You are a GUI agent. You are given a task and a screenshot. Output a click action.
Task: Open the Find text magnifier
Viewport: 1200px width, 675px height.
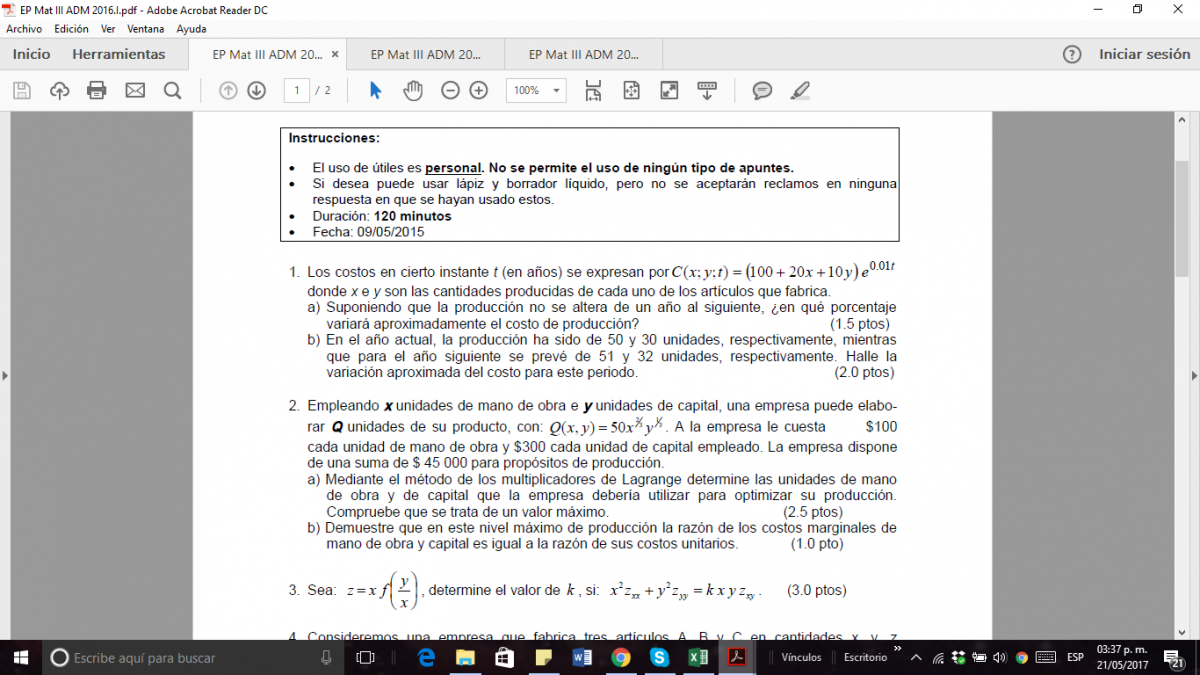point(172,91)
